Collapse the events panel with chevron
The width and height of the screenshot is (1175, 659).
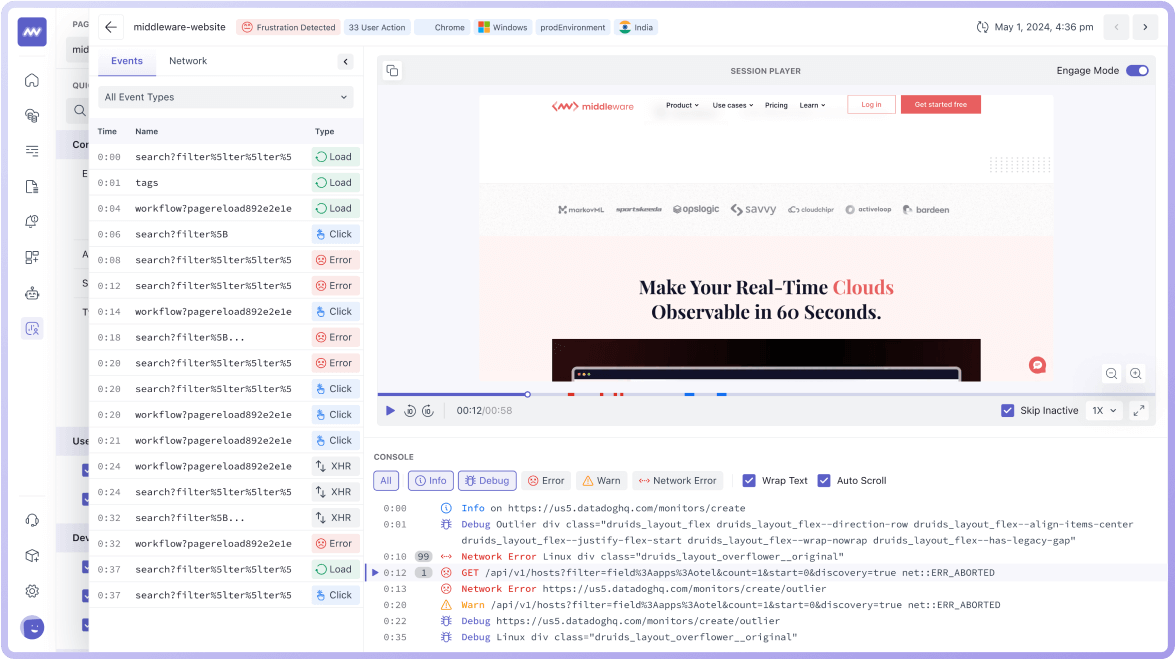pyautogui.click(x=346, y=62)
